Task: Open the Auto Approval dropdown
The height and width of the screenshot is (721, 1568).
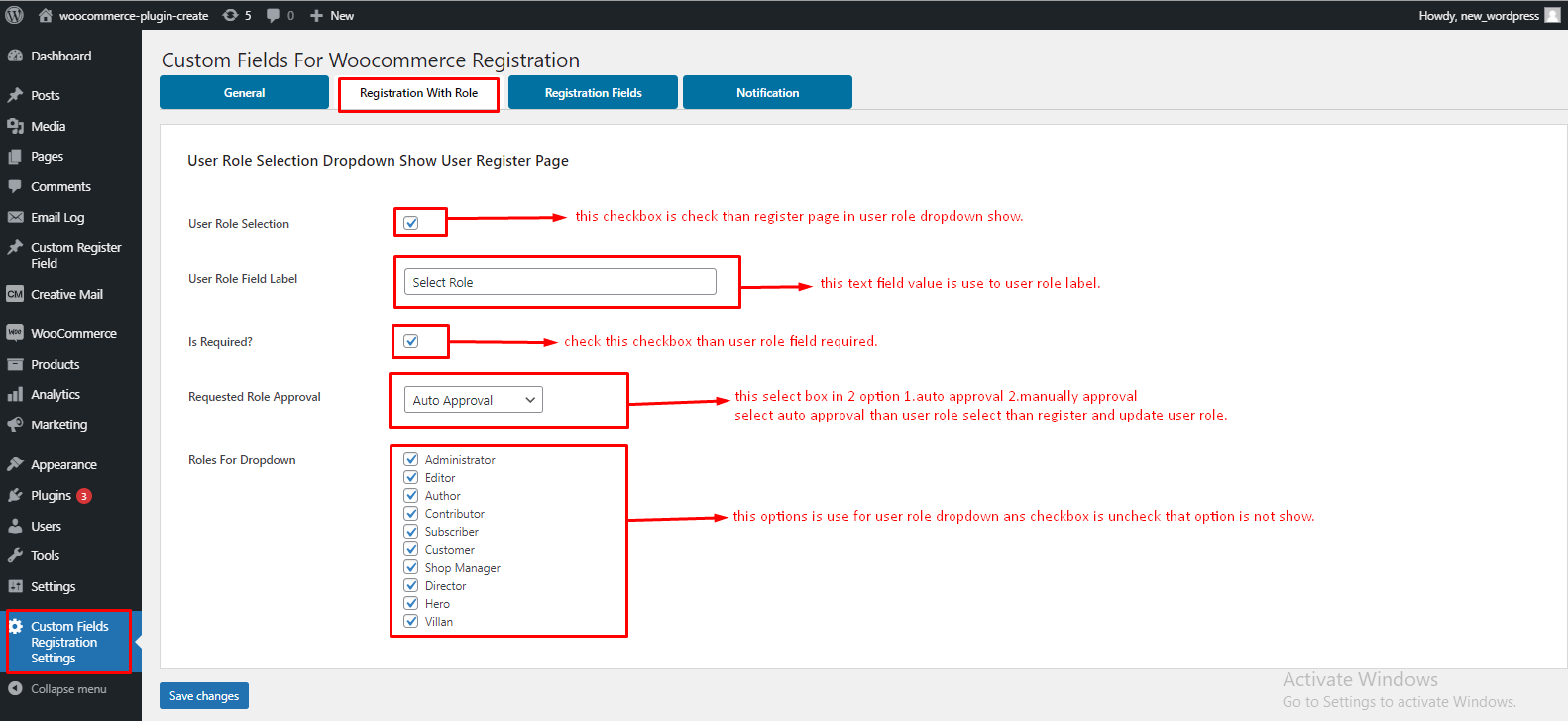Action: [474, 400]
